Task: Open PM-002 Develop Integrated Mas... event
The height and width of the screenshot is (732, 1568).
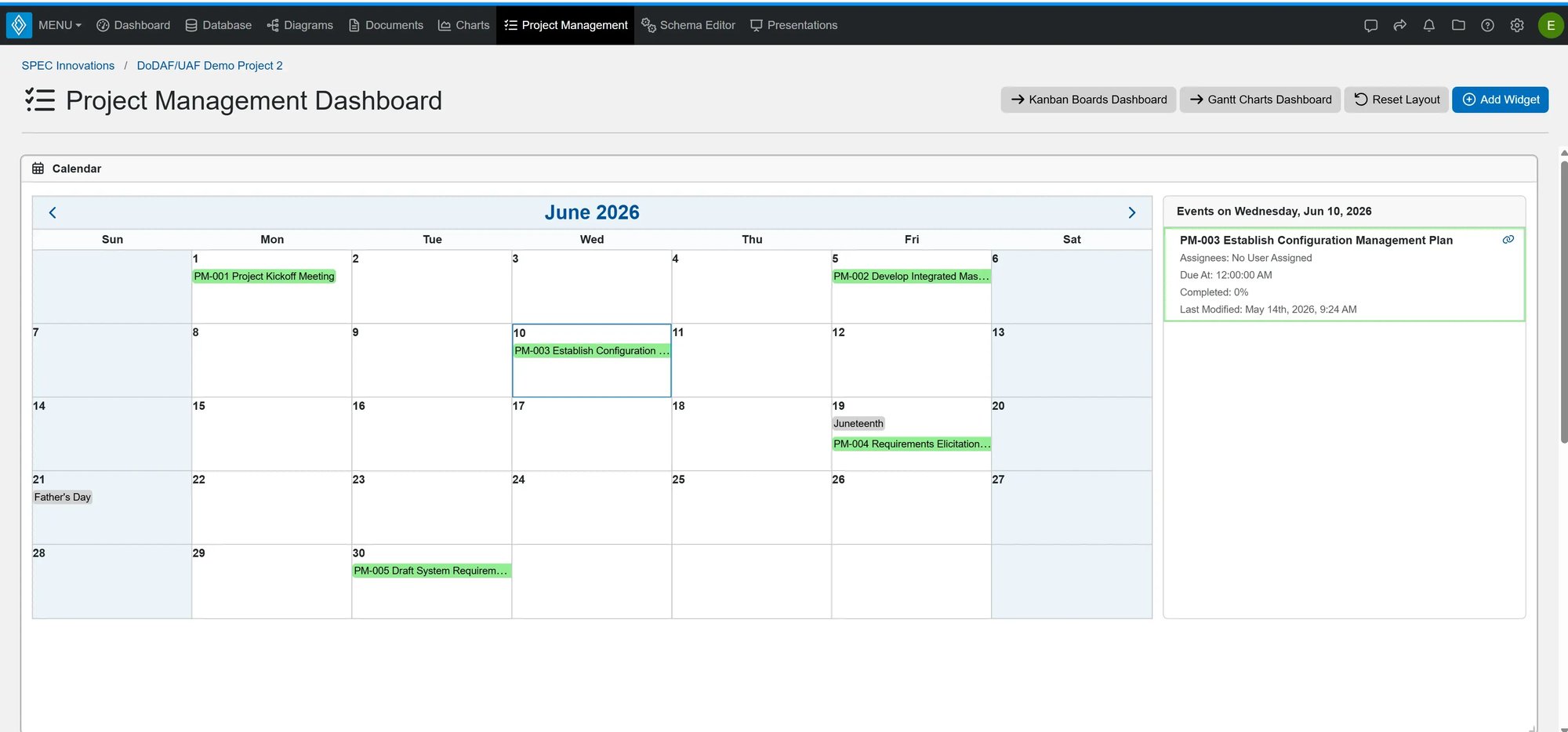Action: (911, 276)
